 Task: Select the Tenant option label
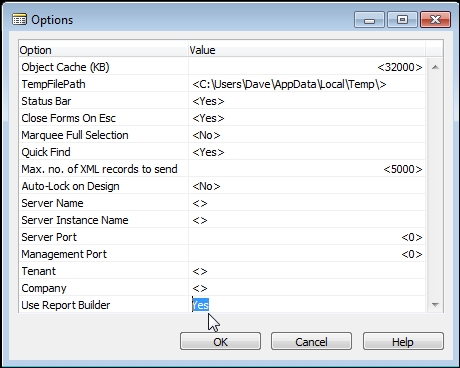pyautogui.click(x=38, y=271)
